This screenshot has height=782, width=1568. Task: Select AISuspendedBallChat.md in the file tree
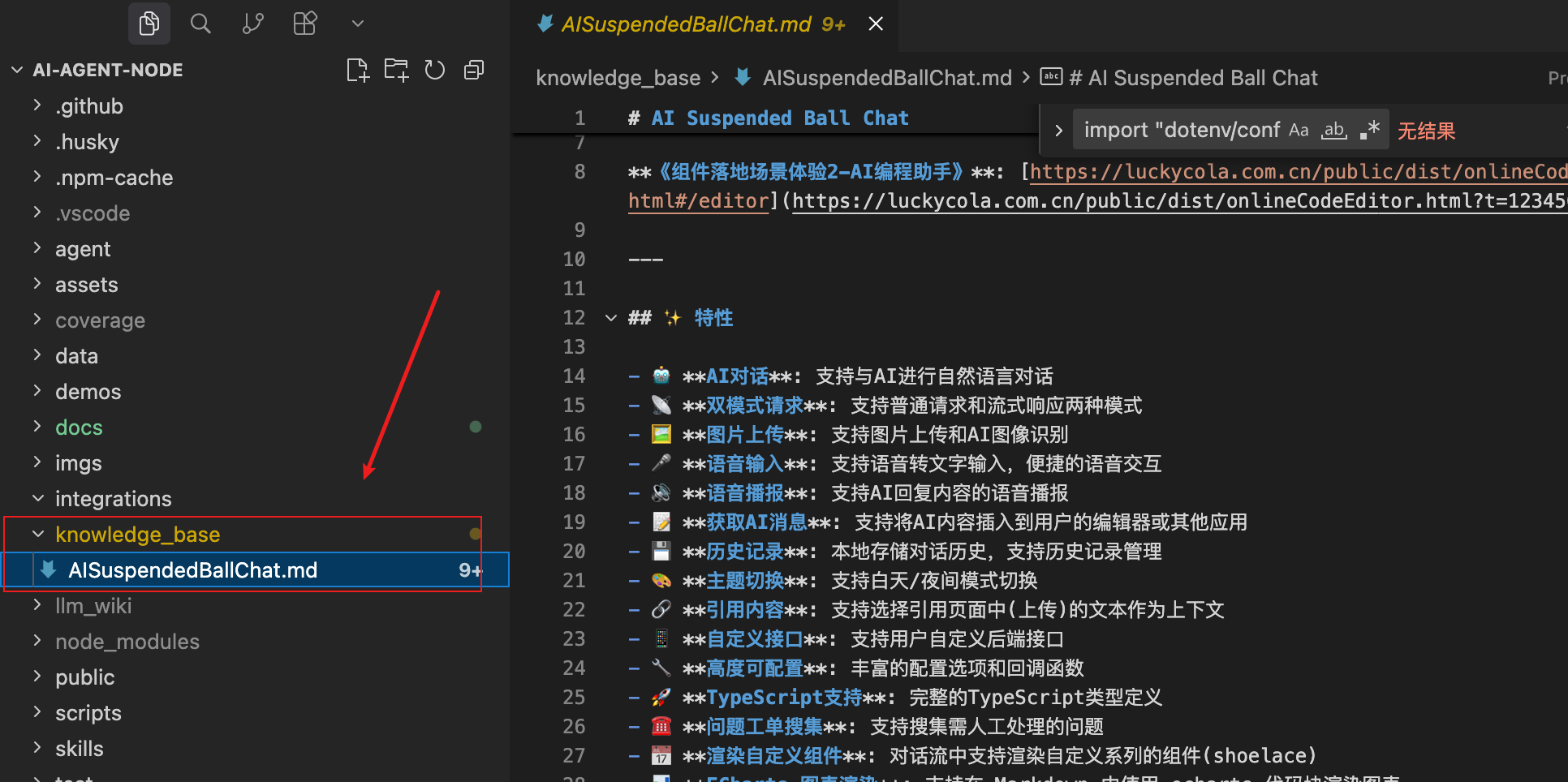pos(255,570)
